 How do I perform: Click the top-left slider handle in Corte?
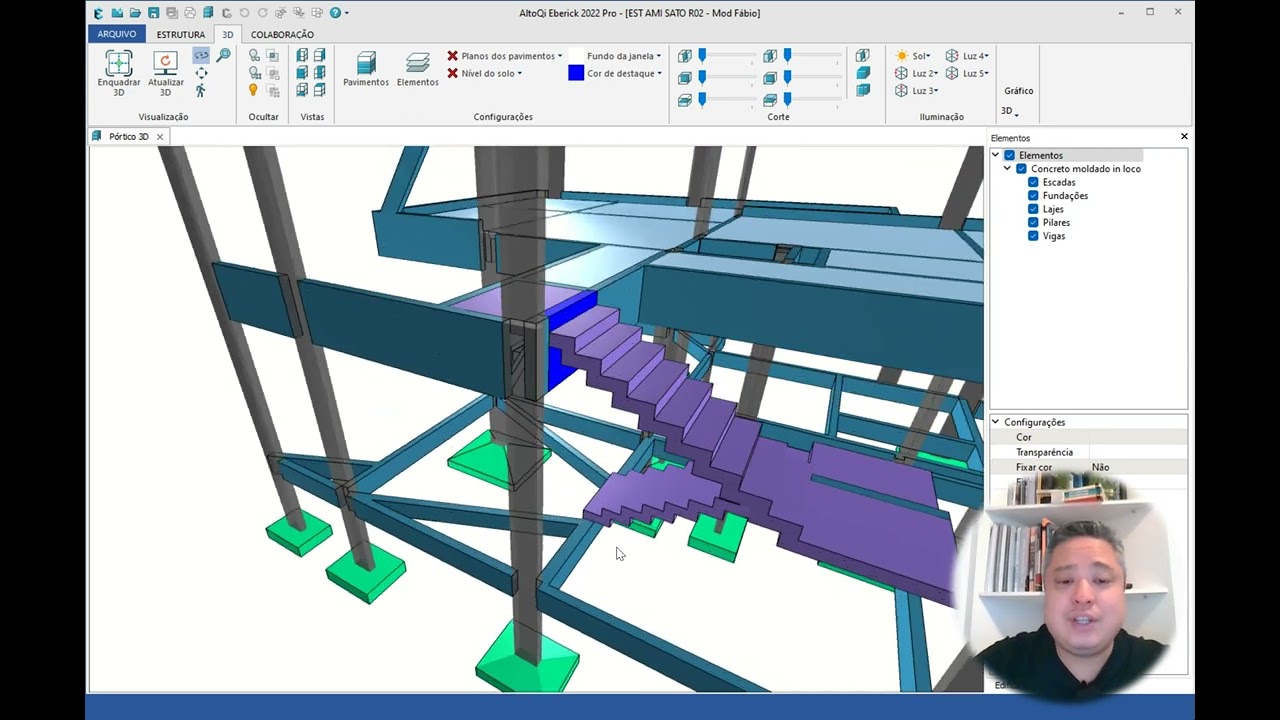tap(702, 56)
